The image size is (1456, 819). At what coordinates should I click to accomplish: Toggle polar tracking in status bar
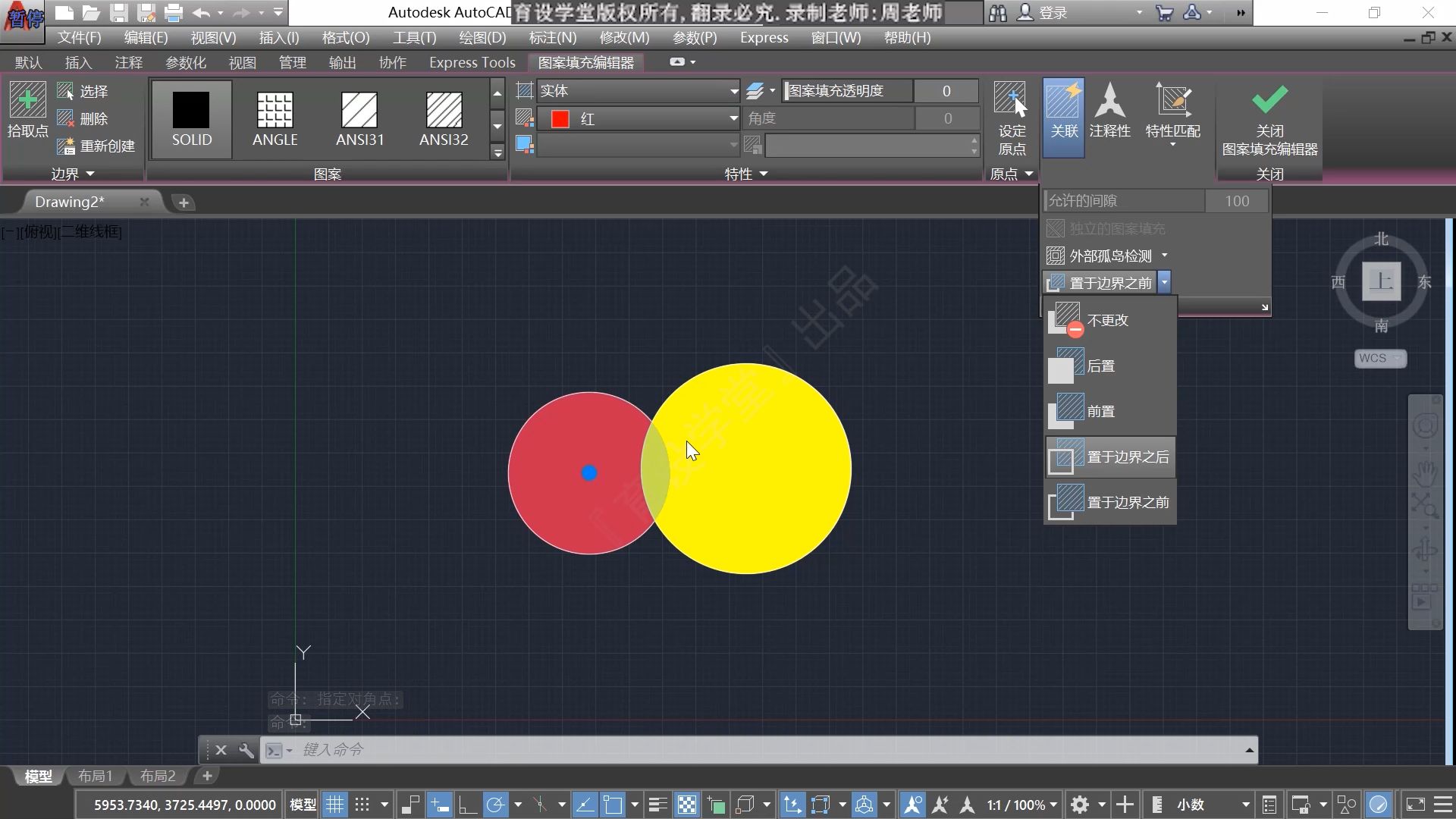click(495, 805)
